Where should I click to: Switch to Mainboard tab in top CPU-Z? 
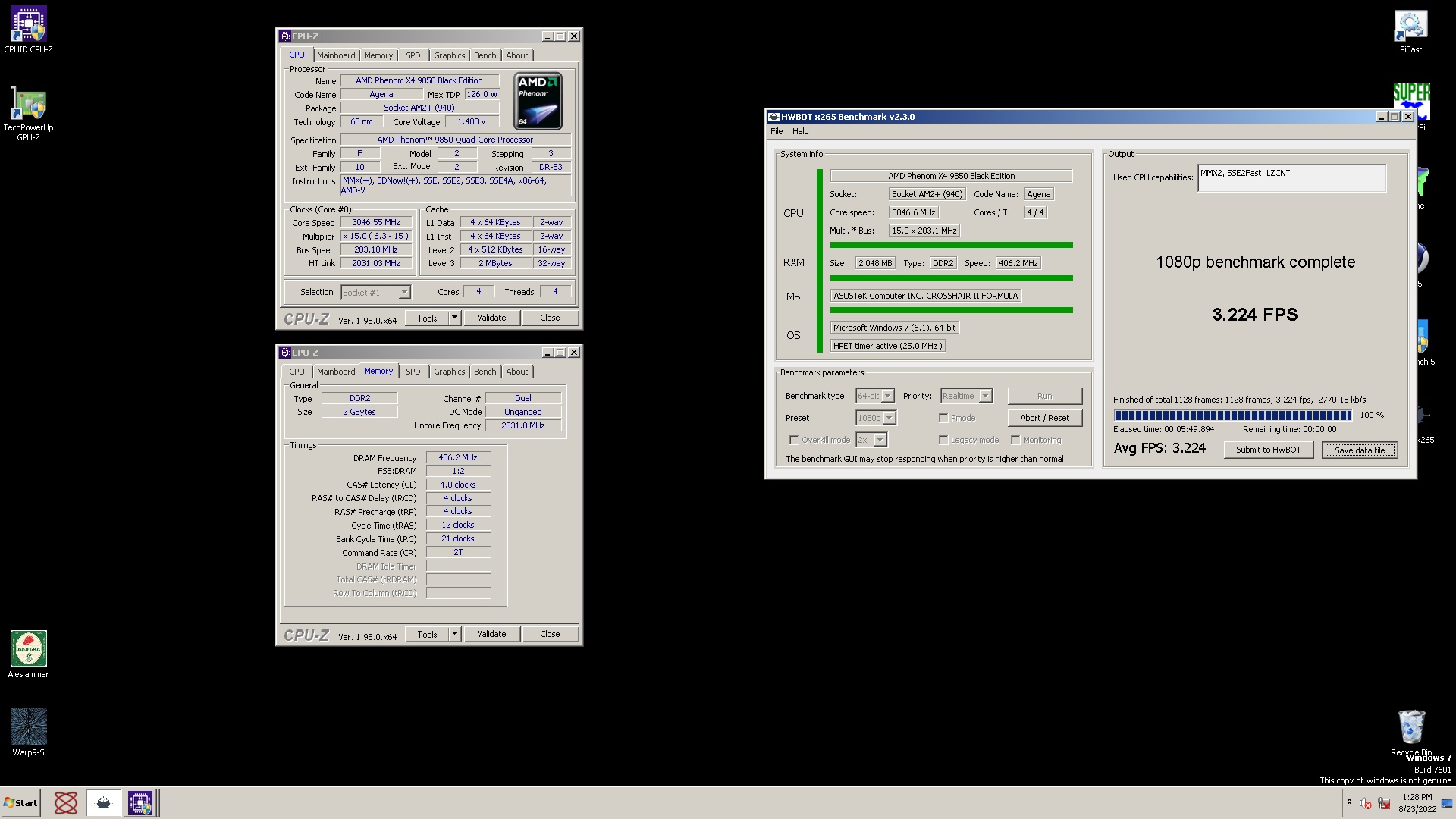coord(336,55)
